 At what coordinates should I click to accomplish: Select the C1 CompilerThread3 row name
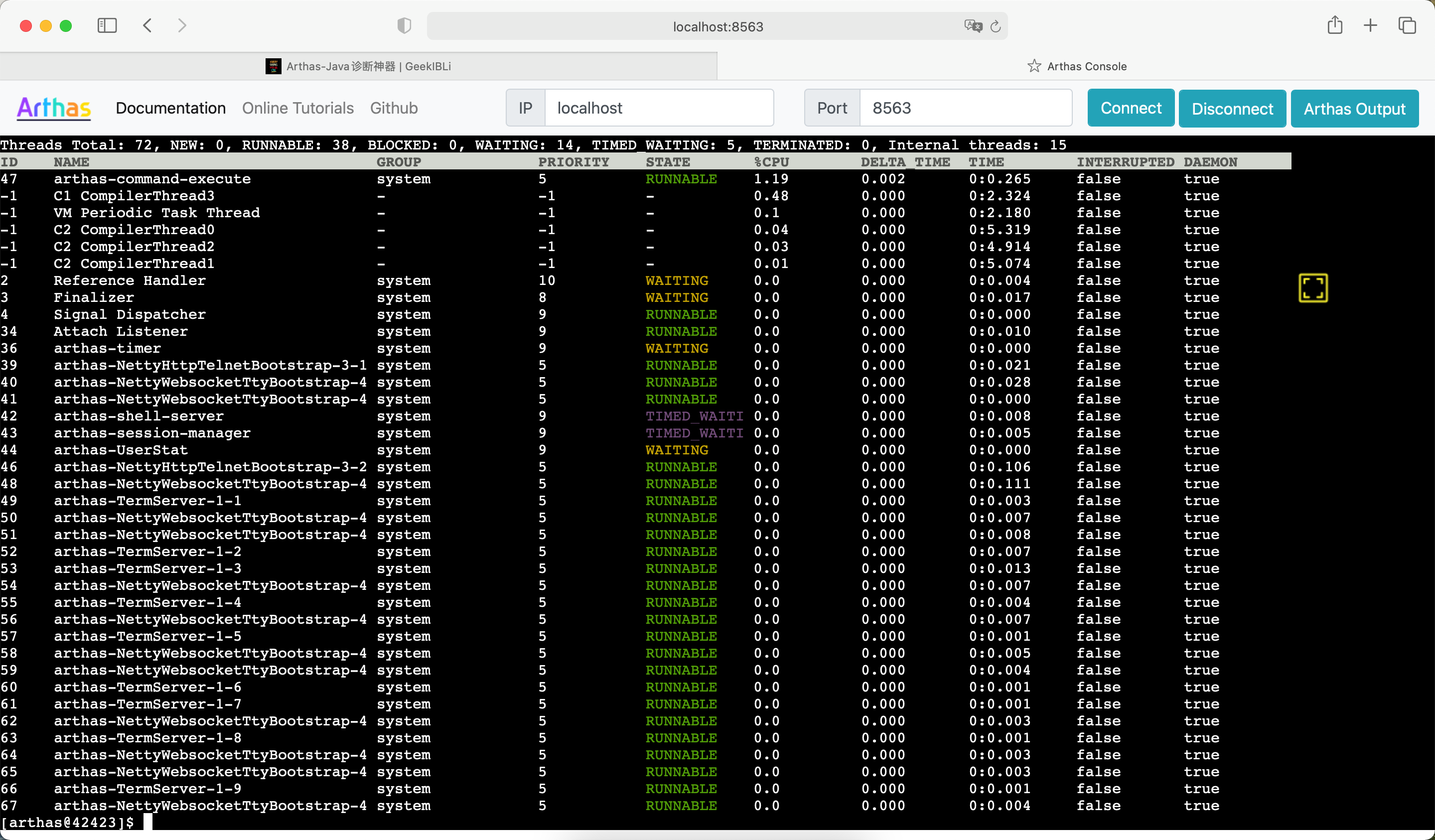click(134, 196)
